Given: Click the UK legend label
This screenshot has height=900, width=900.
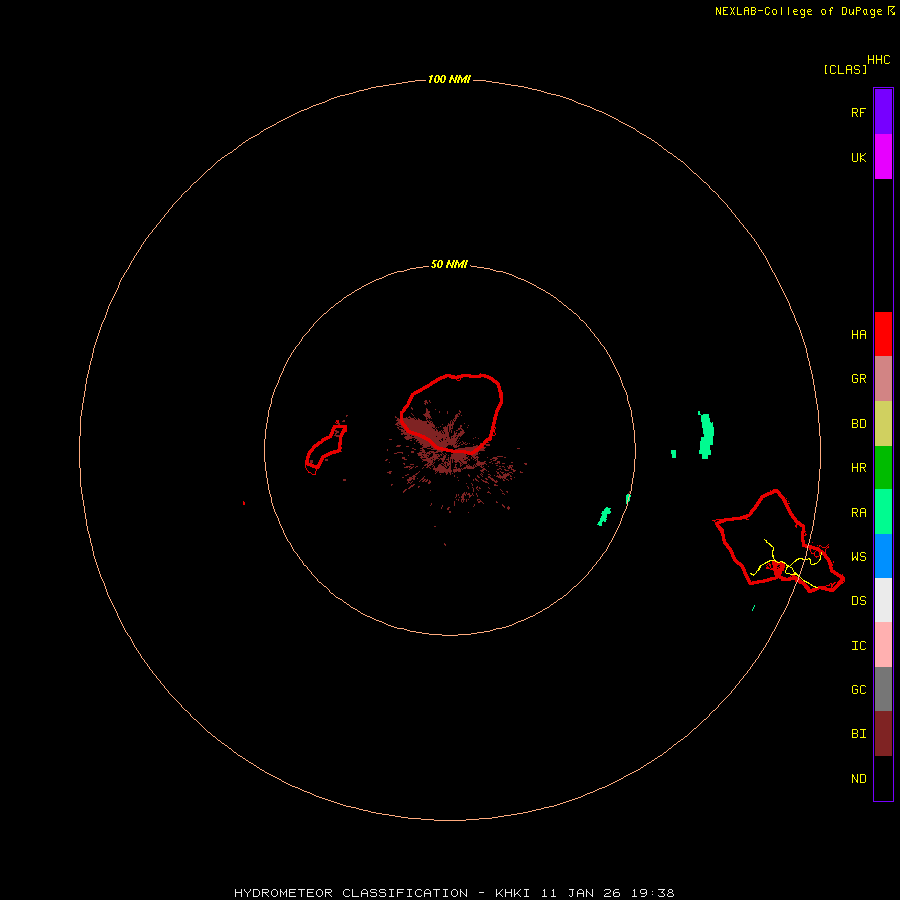Looking at the screenshot, I should (858, 158).
